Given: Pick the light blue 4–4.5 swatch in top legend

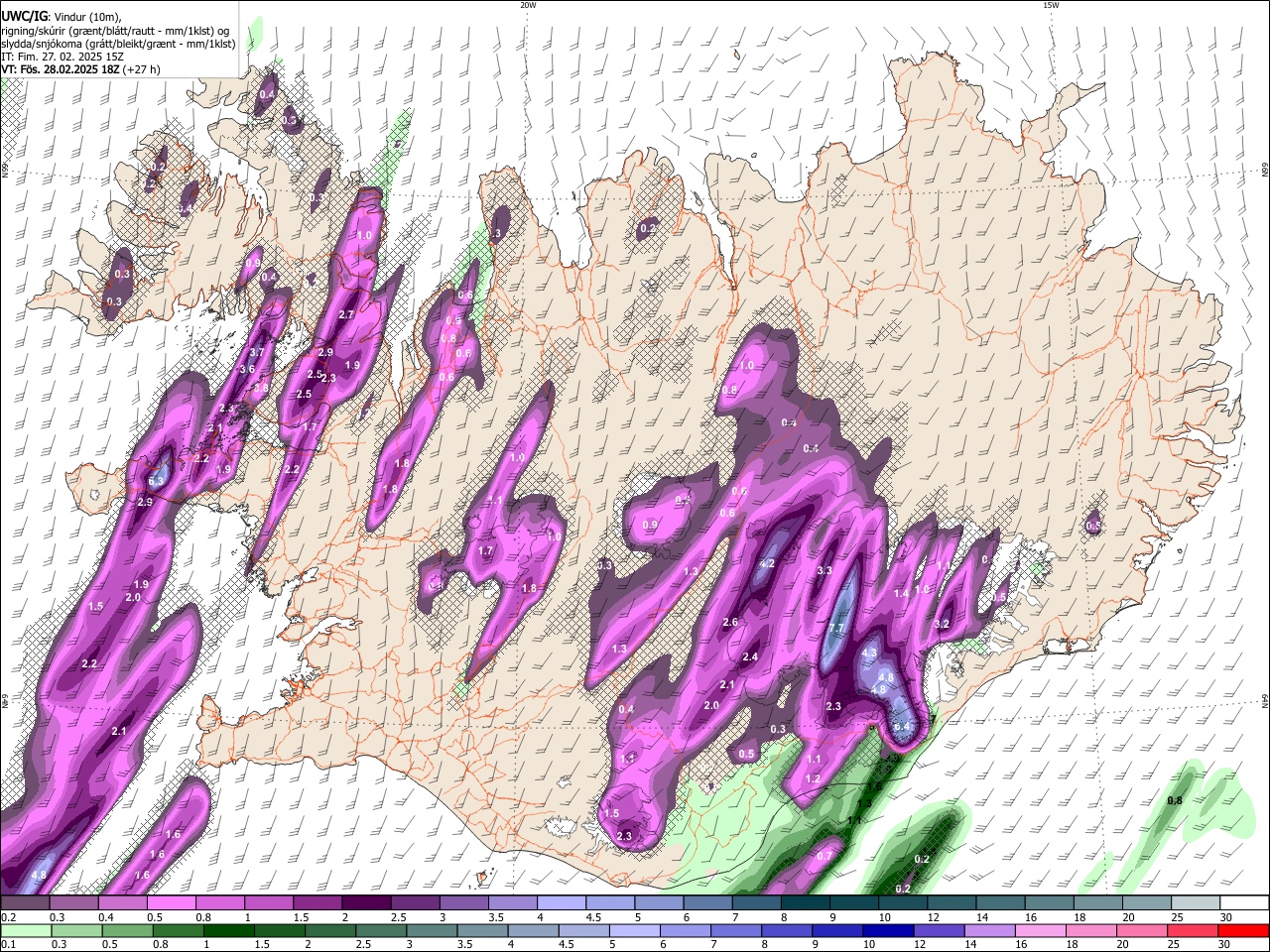Looking at the screenshot, I should [x=562, y=903].
